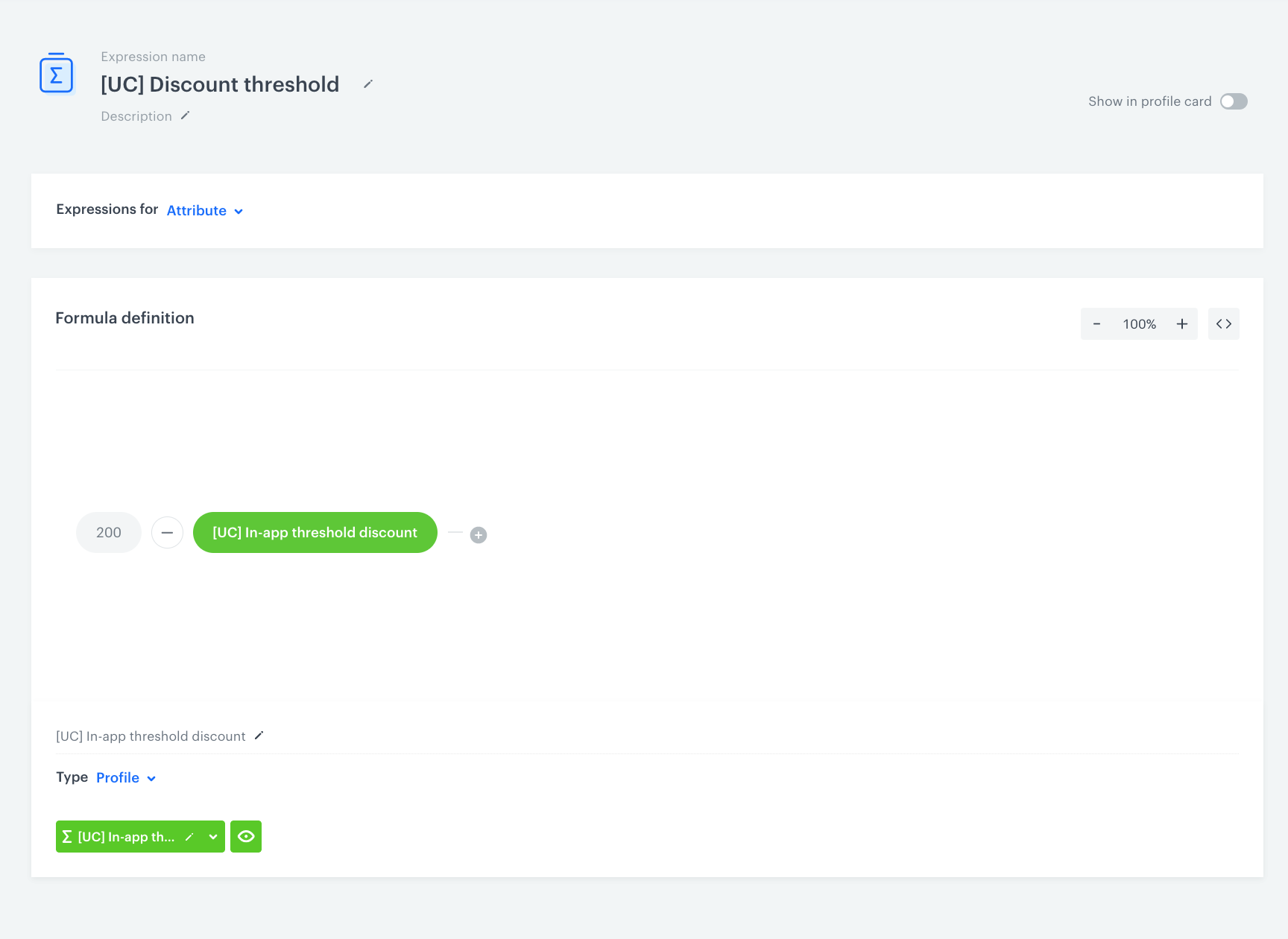
Task: Edit the expression name with pencil icon
Action: pos(367,84)
